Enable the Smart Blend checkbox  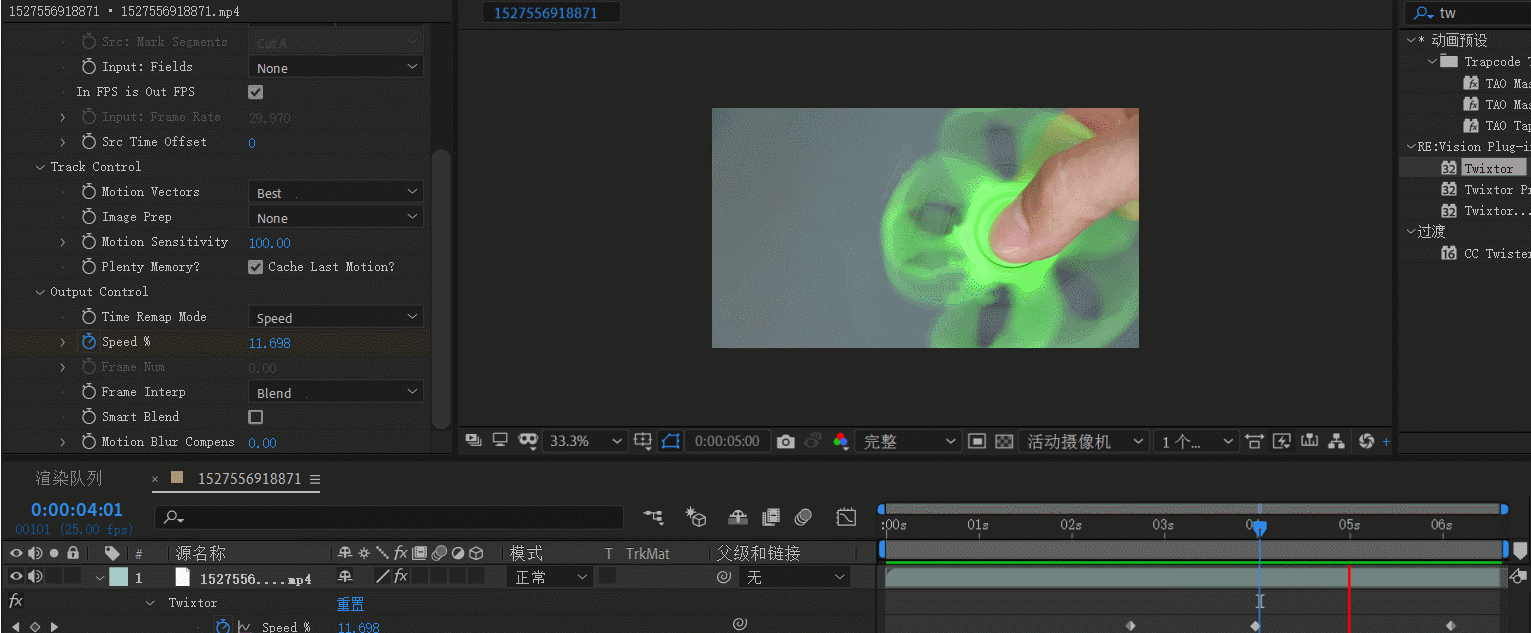[x=256, y=417]
